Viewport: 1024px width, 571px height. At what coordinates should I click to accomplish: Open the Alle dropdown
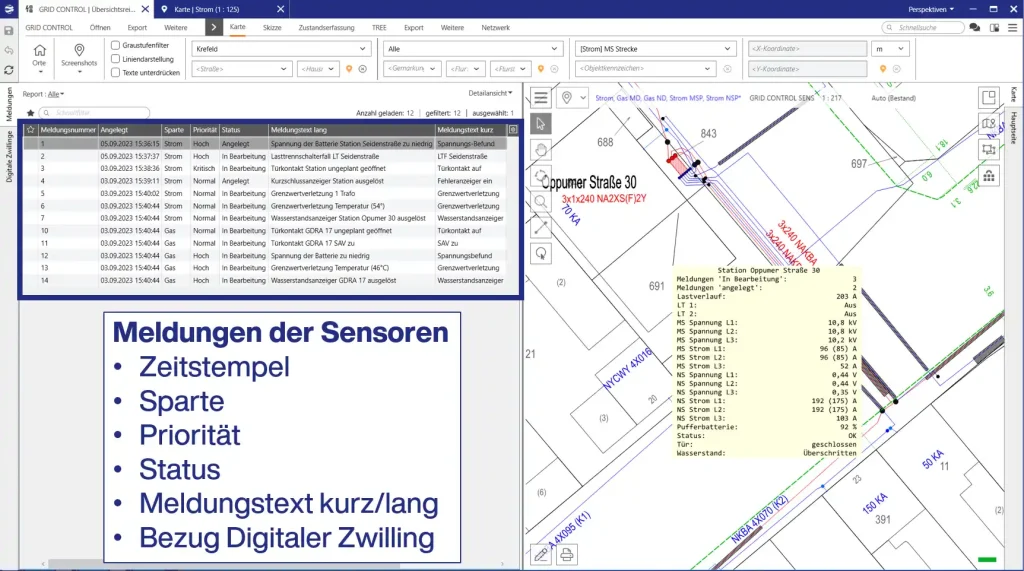pyautogui.click(x=473, y=48)
